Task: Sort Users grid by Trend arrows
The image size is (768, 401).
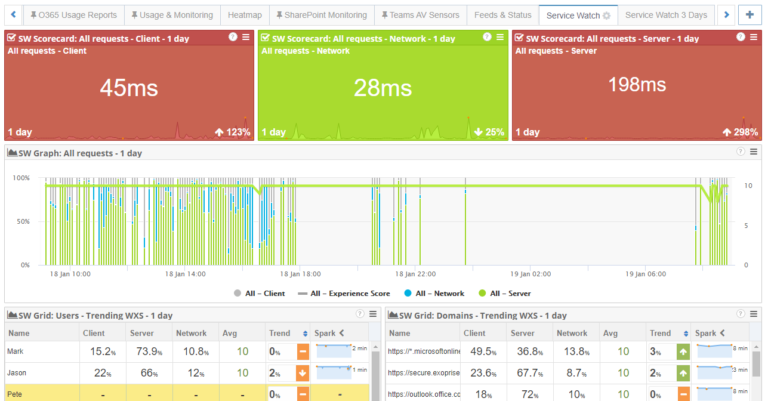Action: (305, 333)
